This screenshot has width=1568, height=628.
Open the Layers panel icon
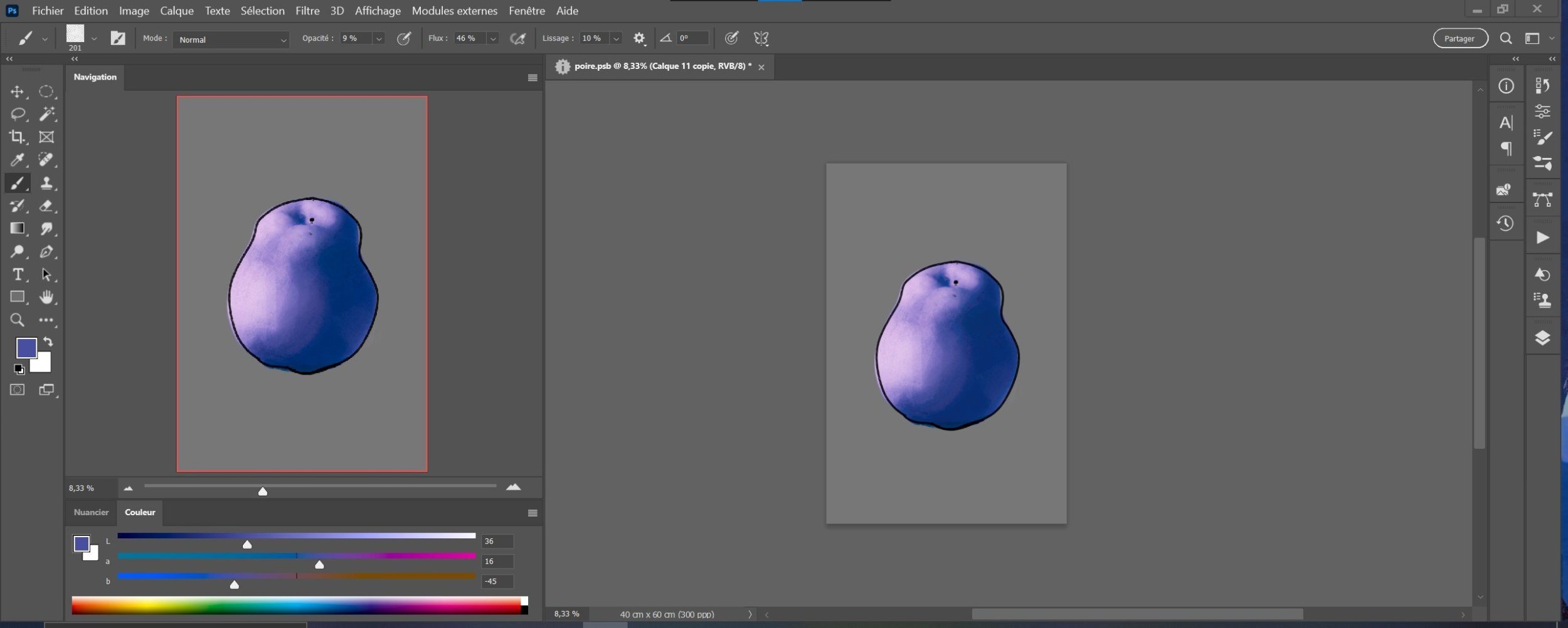[x=1542, y=338]
